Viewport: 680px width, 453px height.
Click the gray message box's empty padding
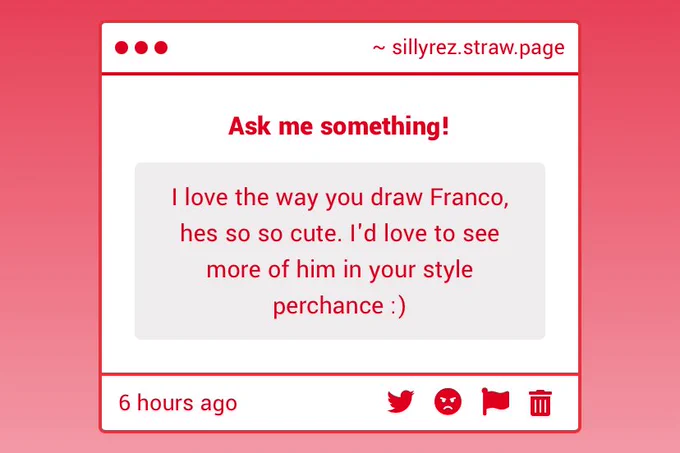coord(152,321)
